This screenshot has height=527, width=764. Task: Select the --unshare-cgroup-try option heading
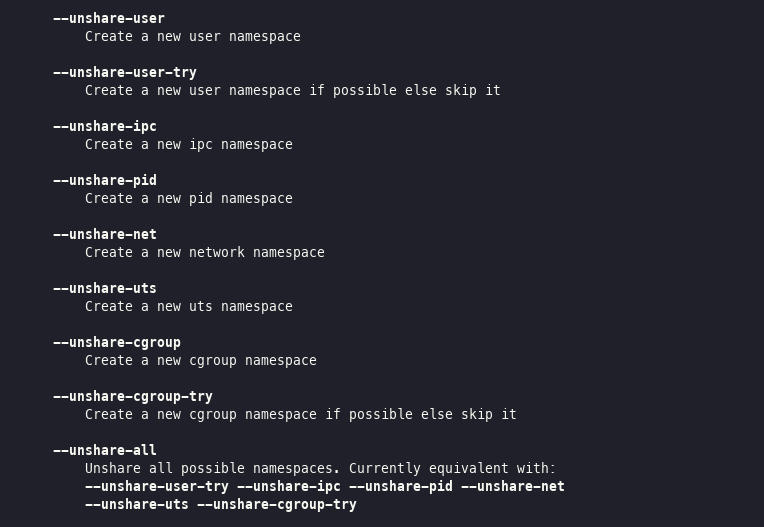click(133, 397)
